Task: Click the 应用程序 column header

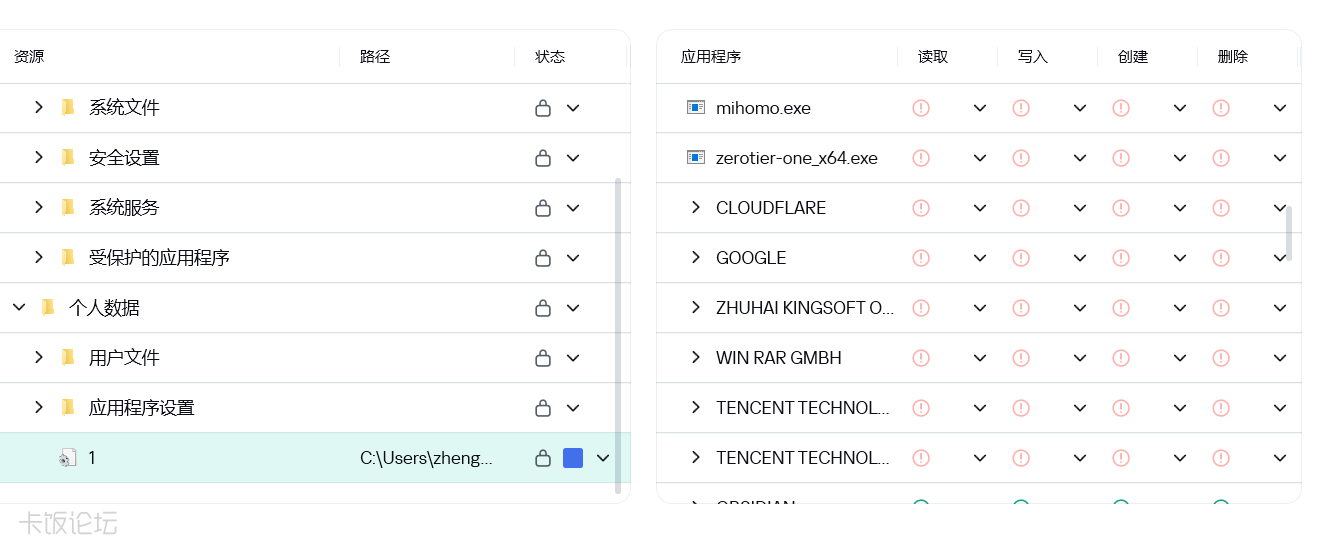Action: click(x=711, y=57)
